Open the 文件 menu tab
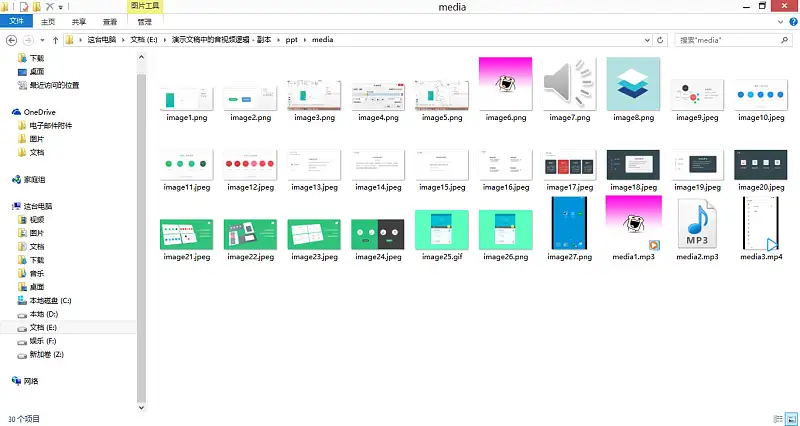Viewport: 800px width, 426px height. pyautogui.click(x=16, y=21)
